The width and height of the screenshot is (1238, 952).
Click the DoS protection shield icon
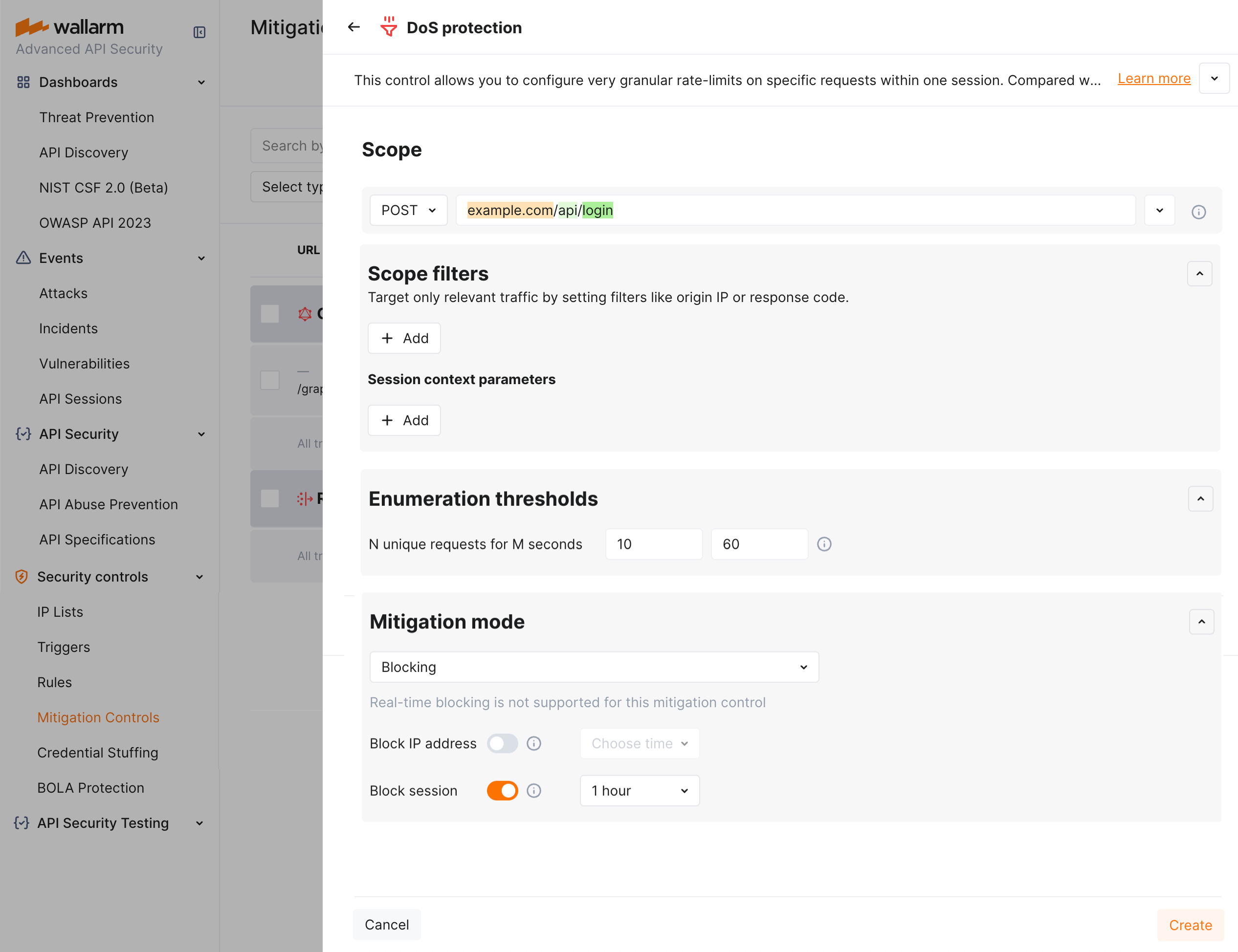[388, 26]
